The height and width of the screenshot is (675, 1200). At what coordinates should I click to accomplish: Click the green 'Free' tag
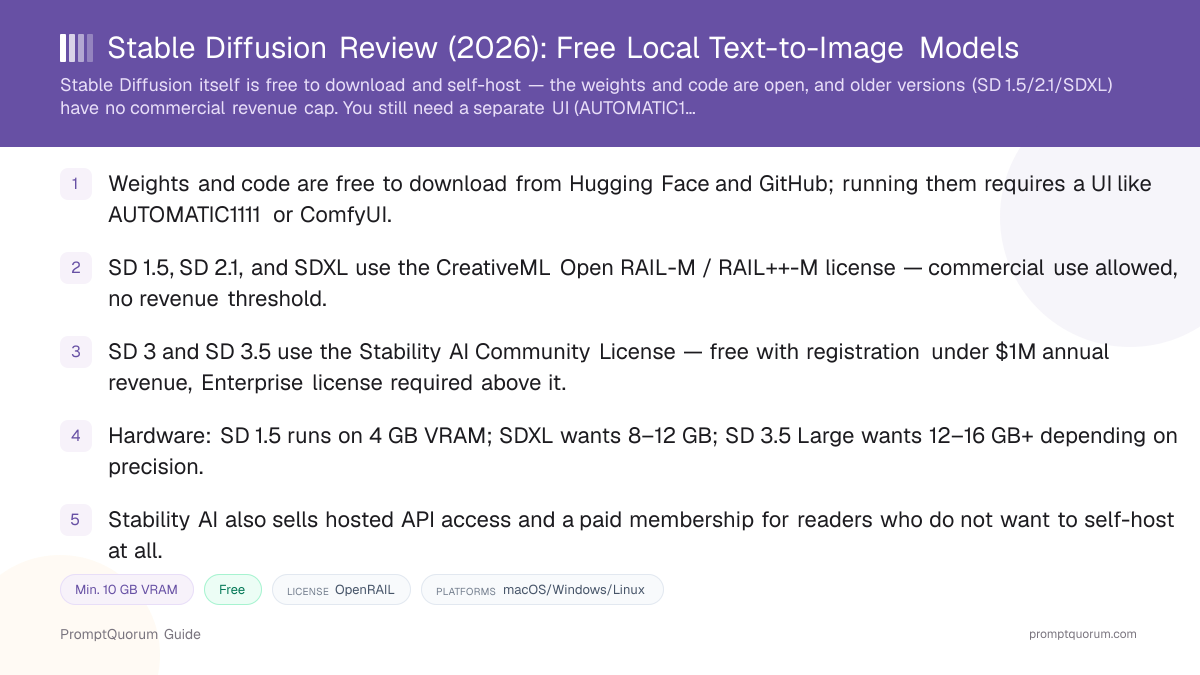233,590
